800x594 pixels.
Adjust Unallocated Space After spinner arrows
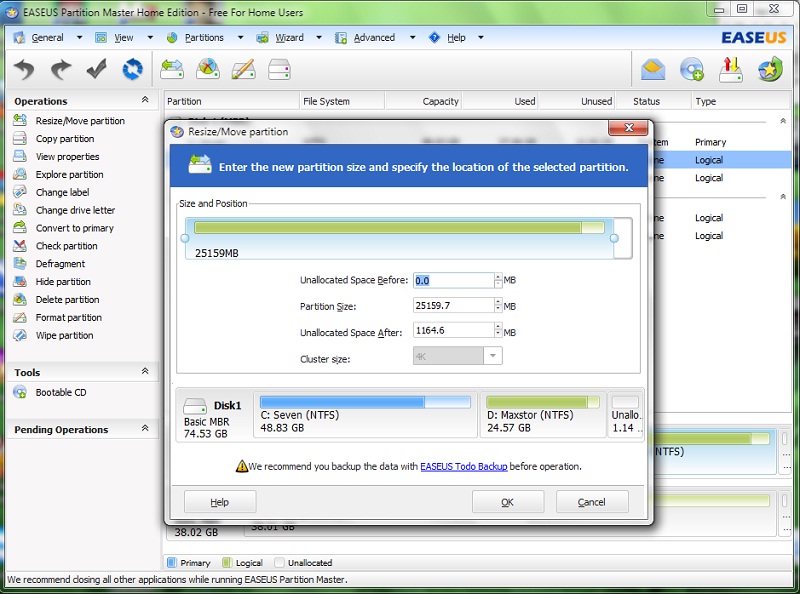(x=498, y=331)
